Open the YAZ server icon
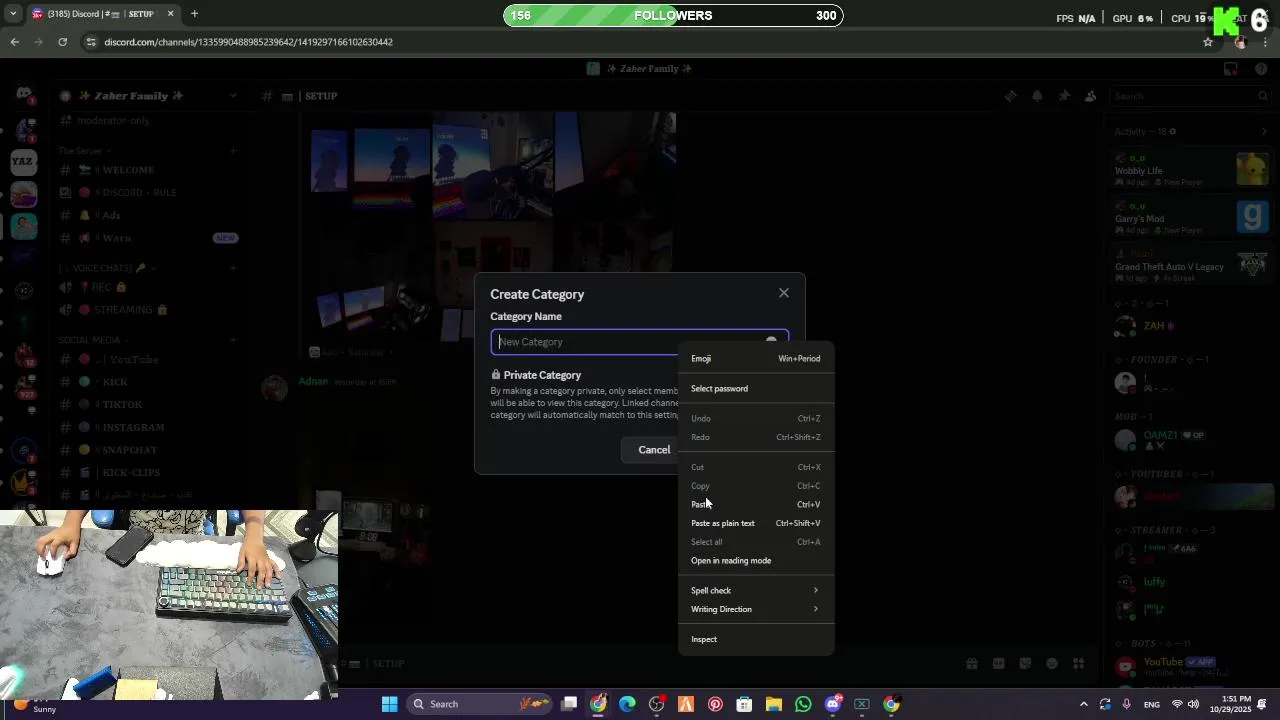The height and width of the screenshot is (720, 1280). [24, 161]
